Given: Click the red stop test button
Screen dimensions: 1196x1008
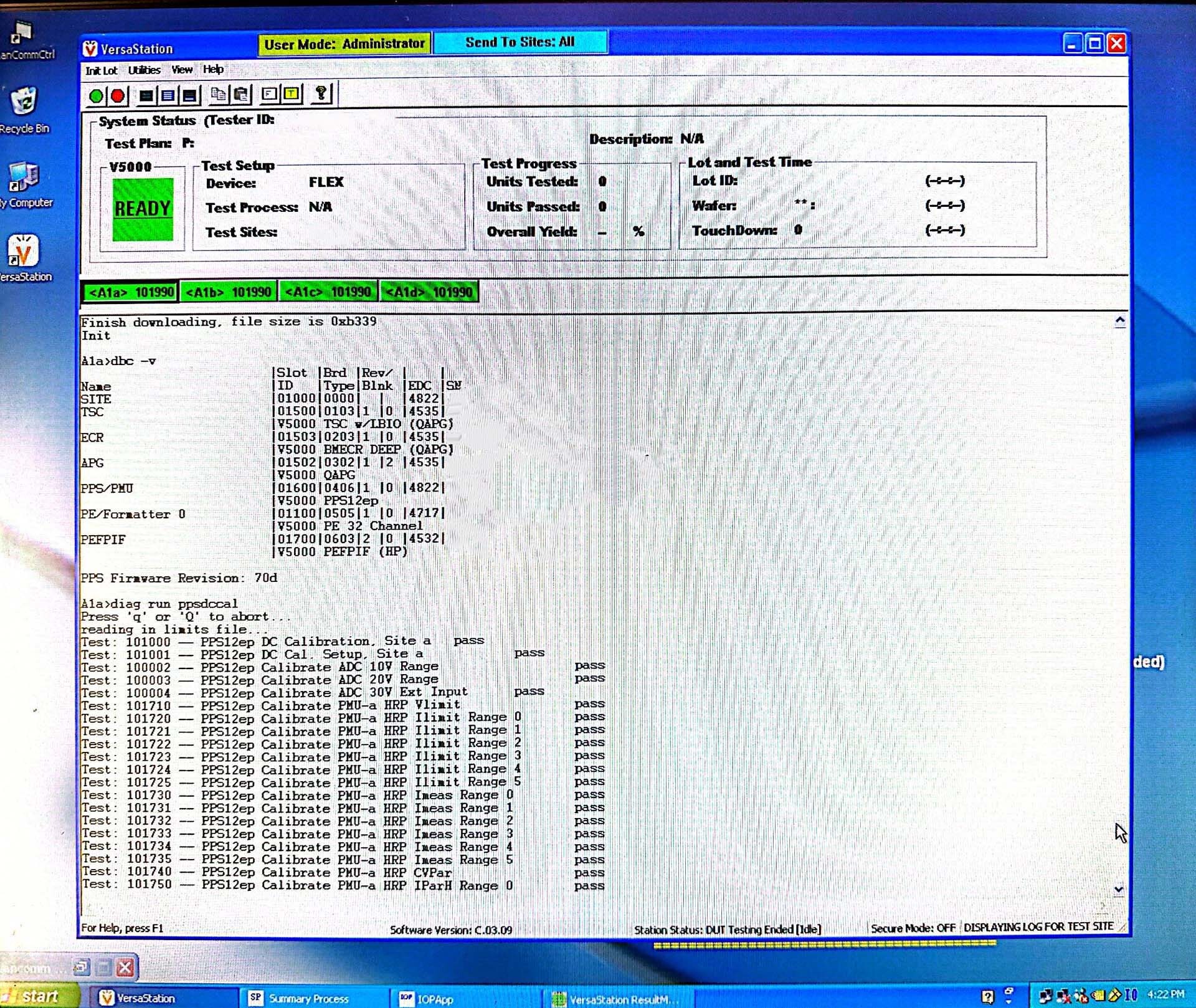Looking at the screenshot, I should pyautogui.click(x=117, y=96).
